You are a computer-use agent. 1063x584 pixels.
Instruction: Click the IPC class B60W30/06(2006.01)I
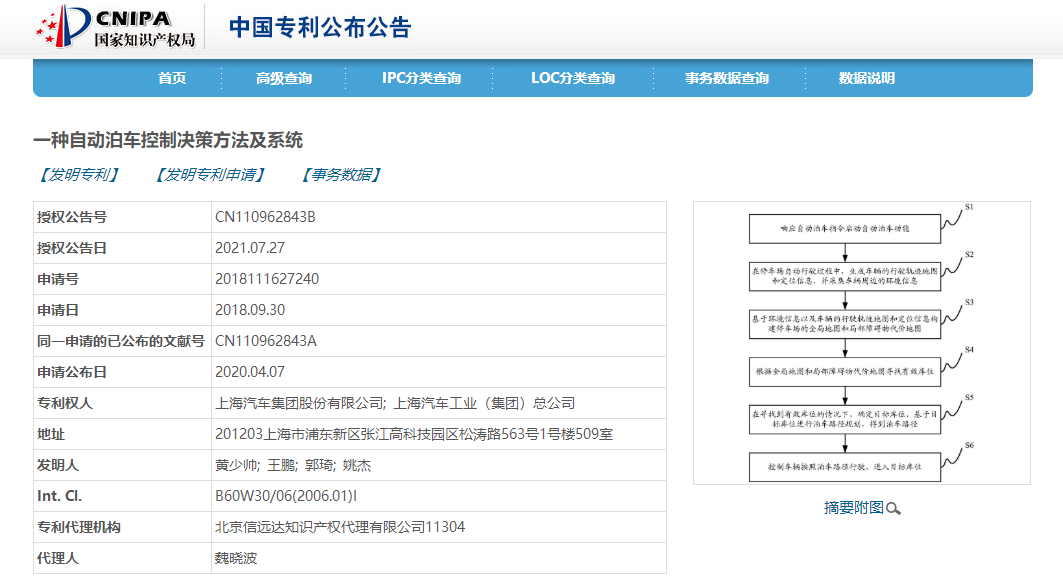[286, 496]
